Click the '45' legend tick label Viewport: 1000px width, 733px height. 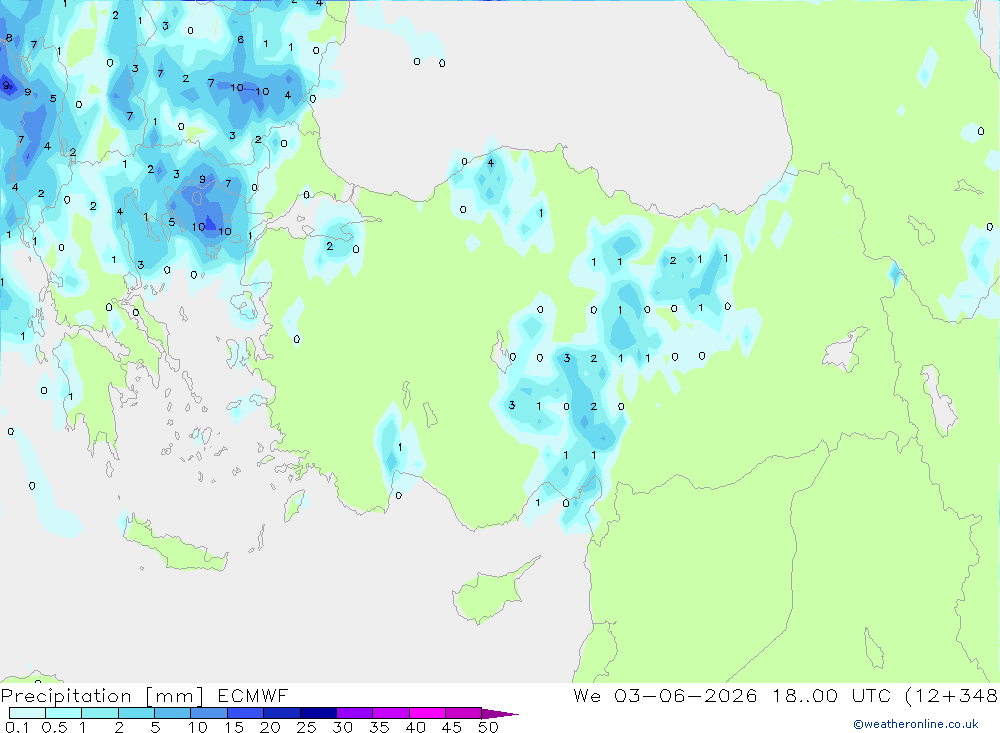[x=452, y=727]
